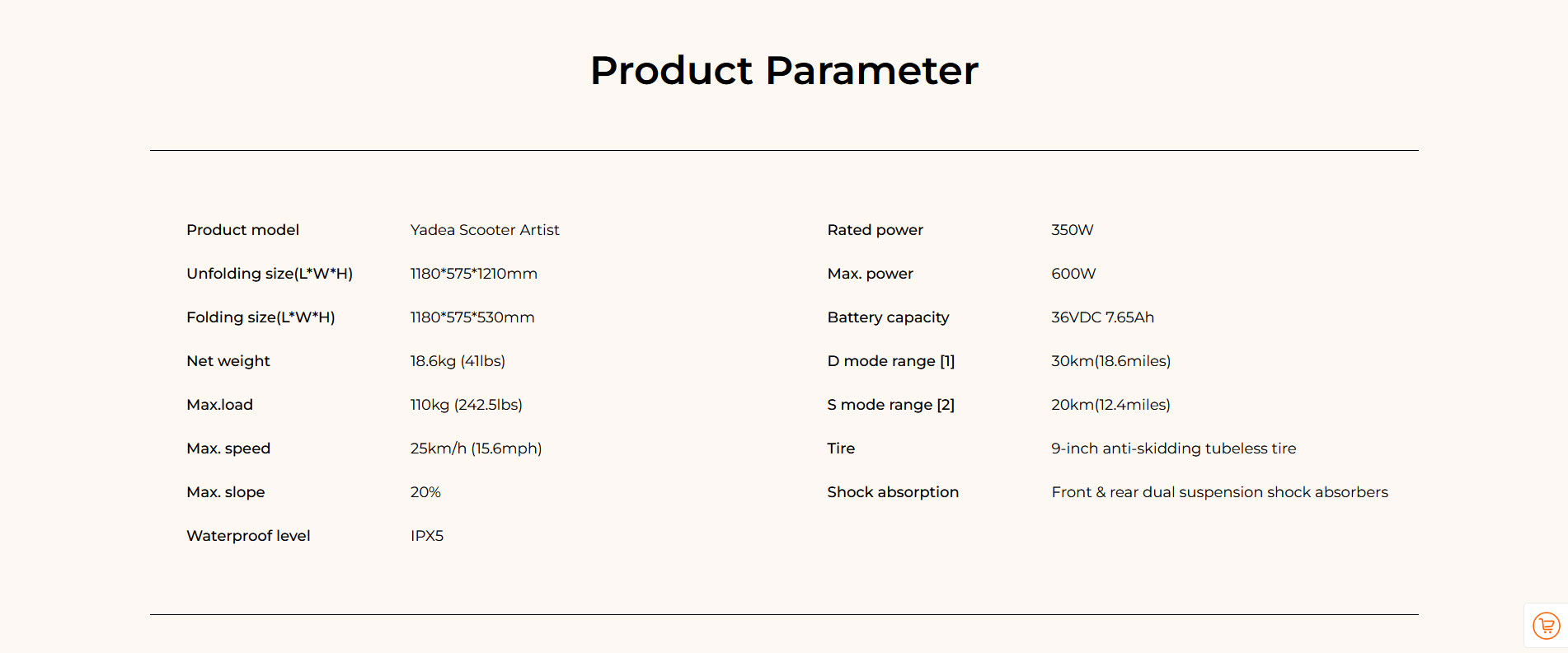Image resolution: width=1568 pixels, height=653 pixels.
Task: Open the floating shopping cart icon
Action: coord(1546,626)
